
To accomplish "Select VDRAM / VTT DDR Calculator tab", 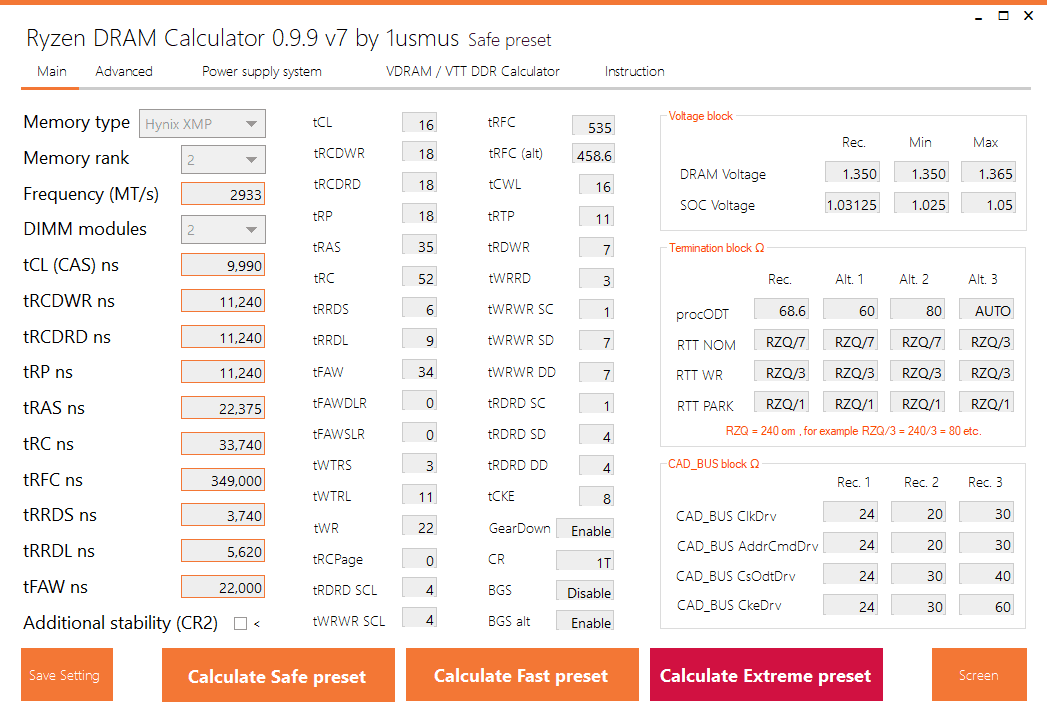I will pyautogui.click(x=473, y=71).
